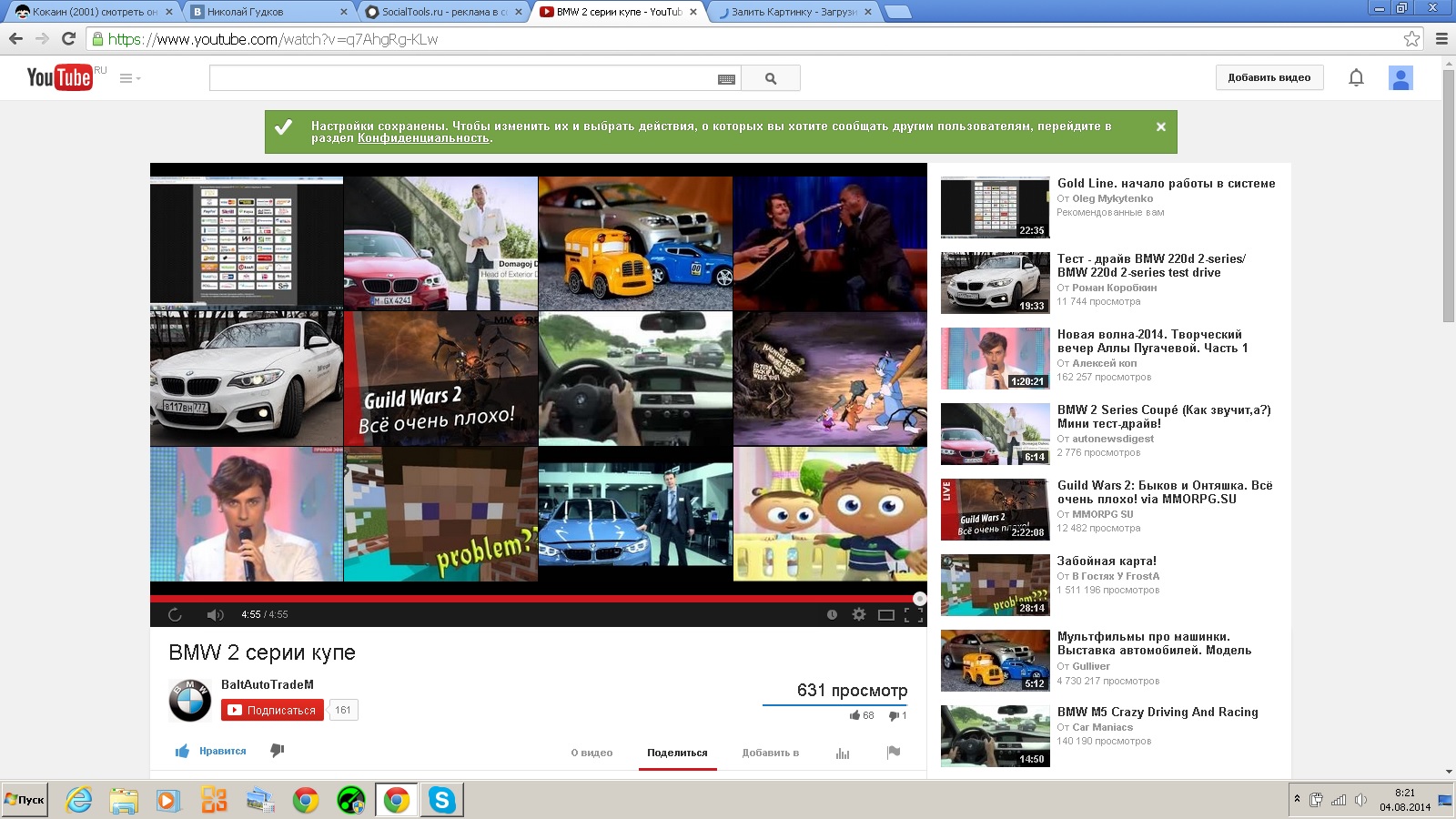Open the video statistics chart icon
This screenshot has width=1456, height=819.
[843, 753]
